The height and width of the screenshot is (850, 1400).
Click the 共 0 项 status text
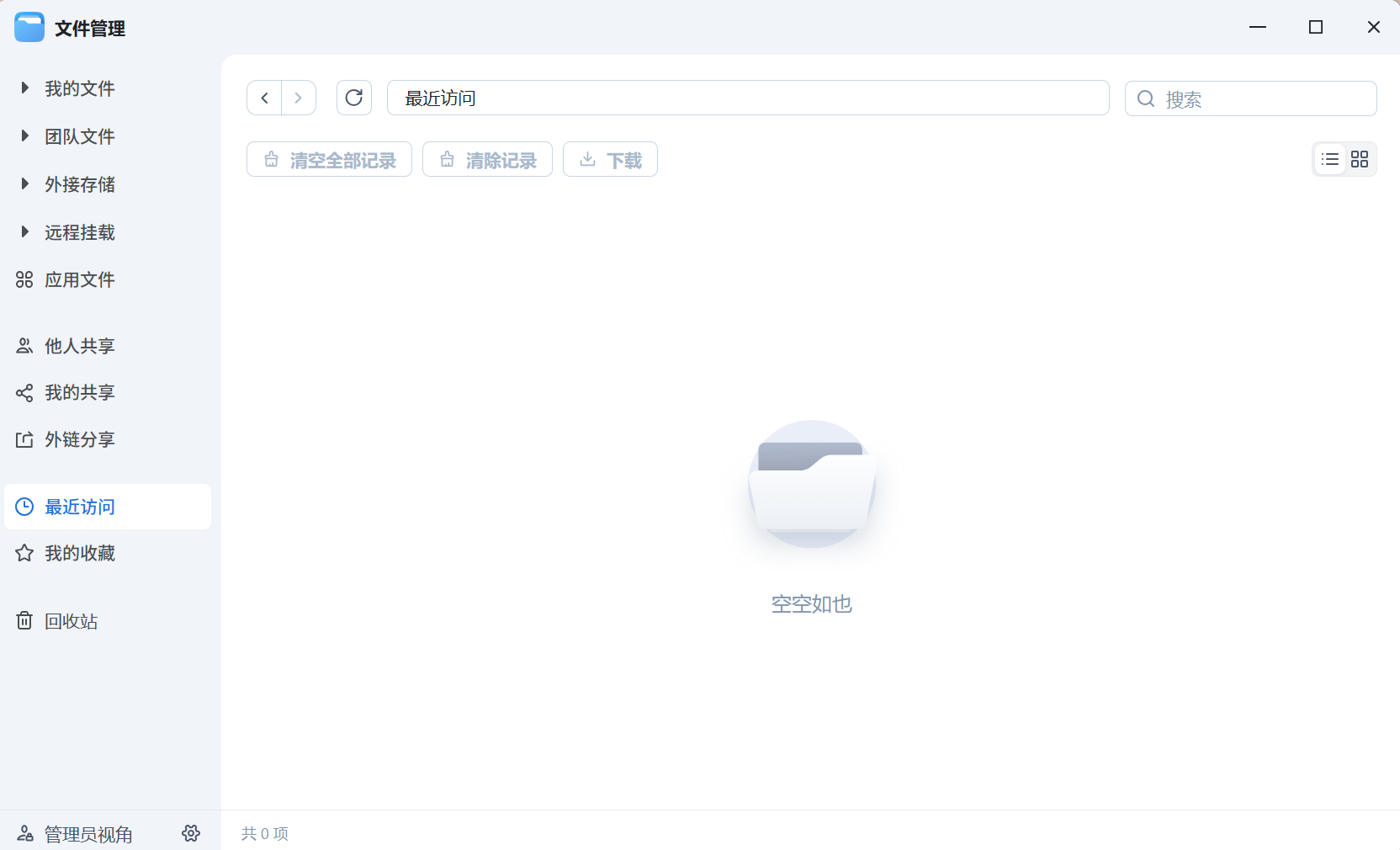(265, 833)
